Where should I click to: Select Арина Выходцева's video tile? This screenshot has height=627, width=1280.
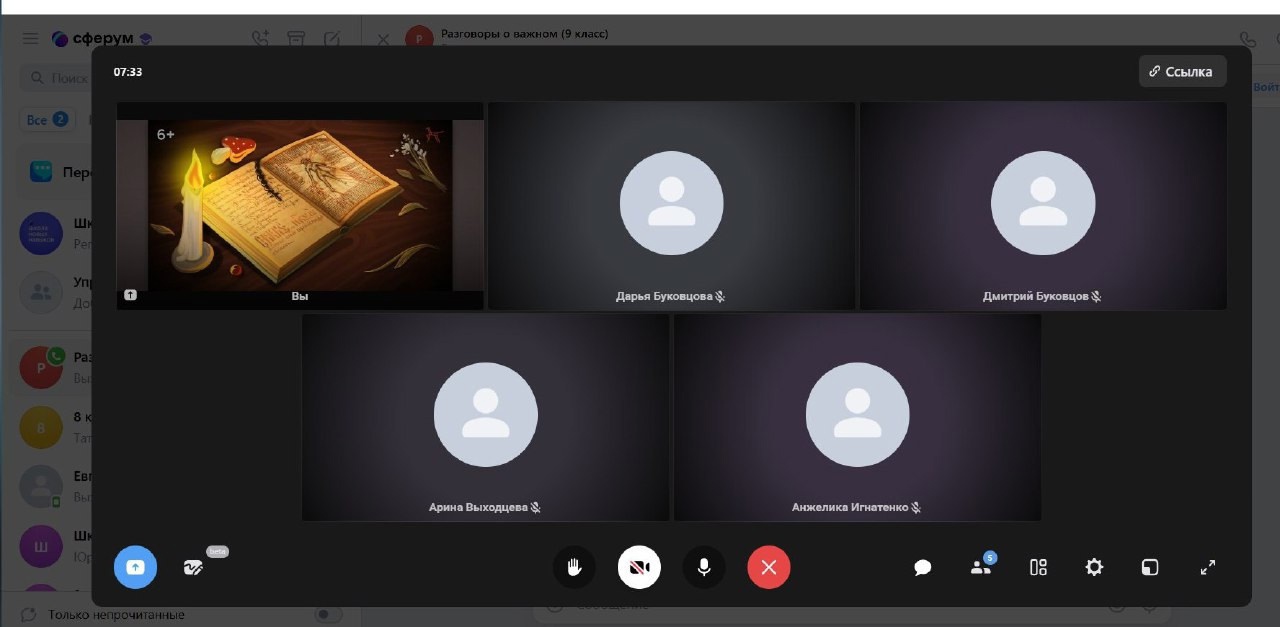coord(486,417)
